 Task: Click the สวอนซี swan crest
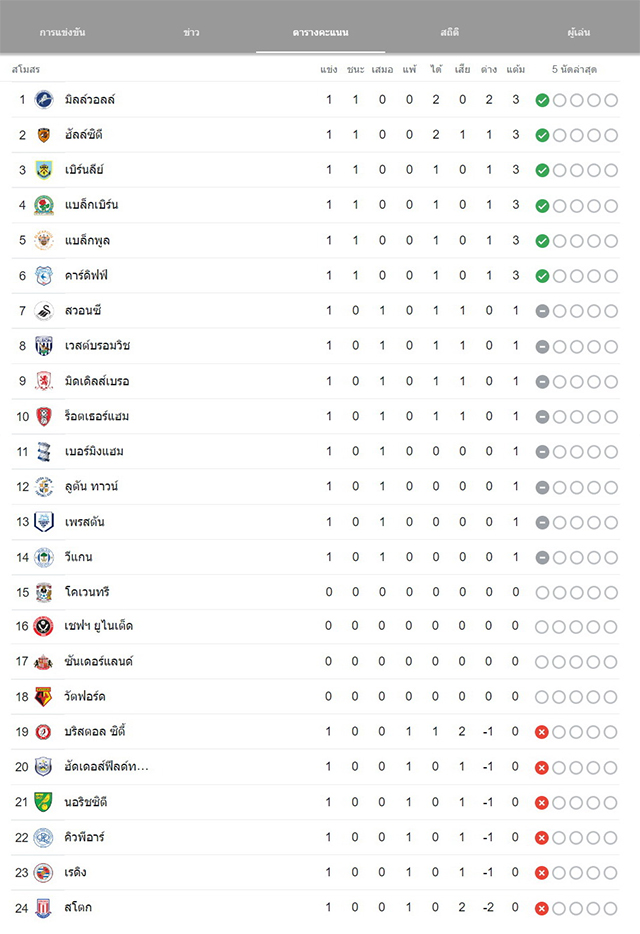pos(44,311)
